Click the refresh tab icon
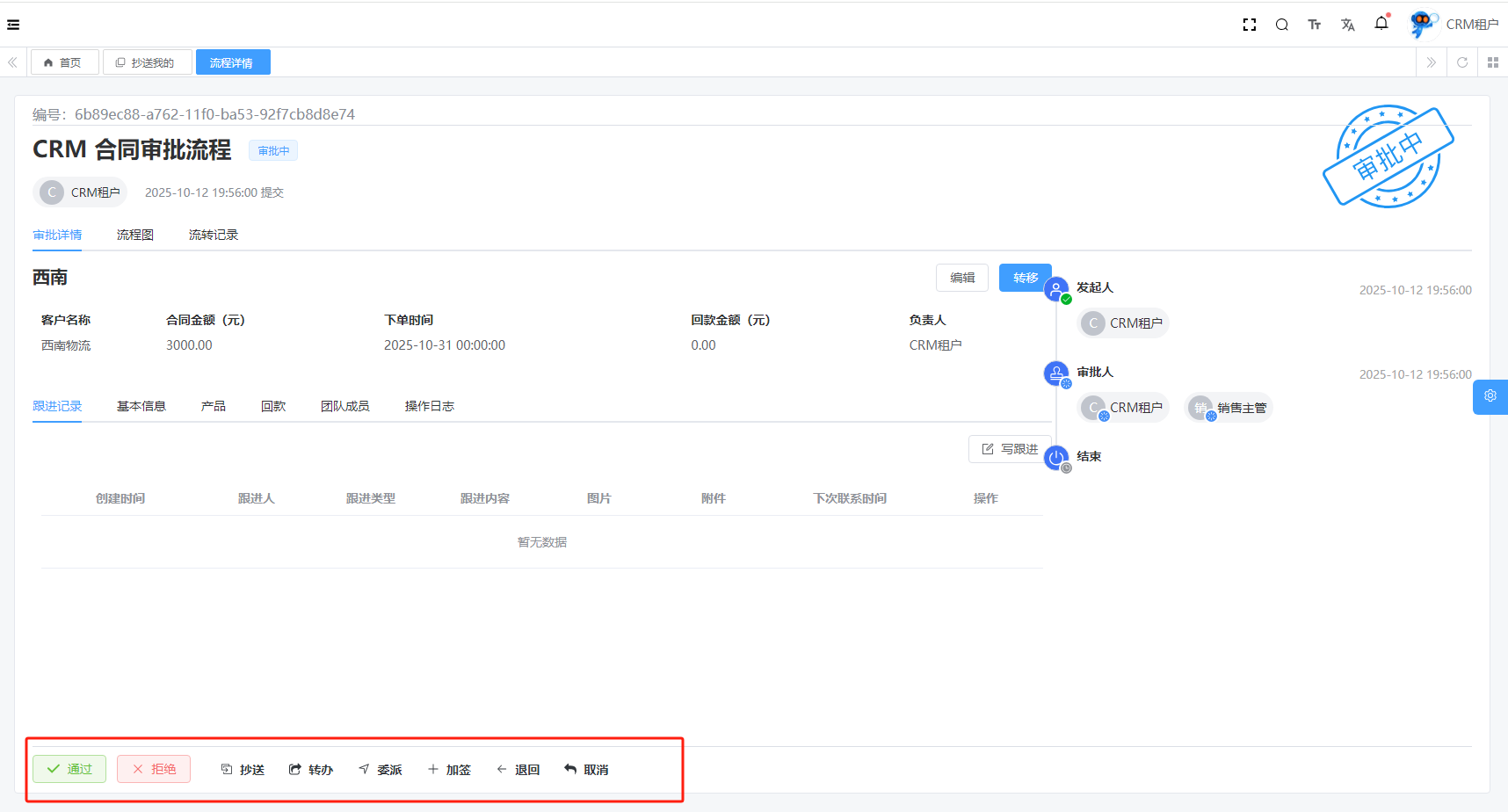1508x812 pixels. [x=1462, y=62]
